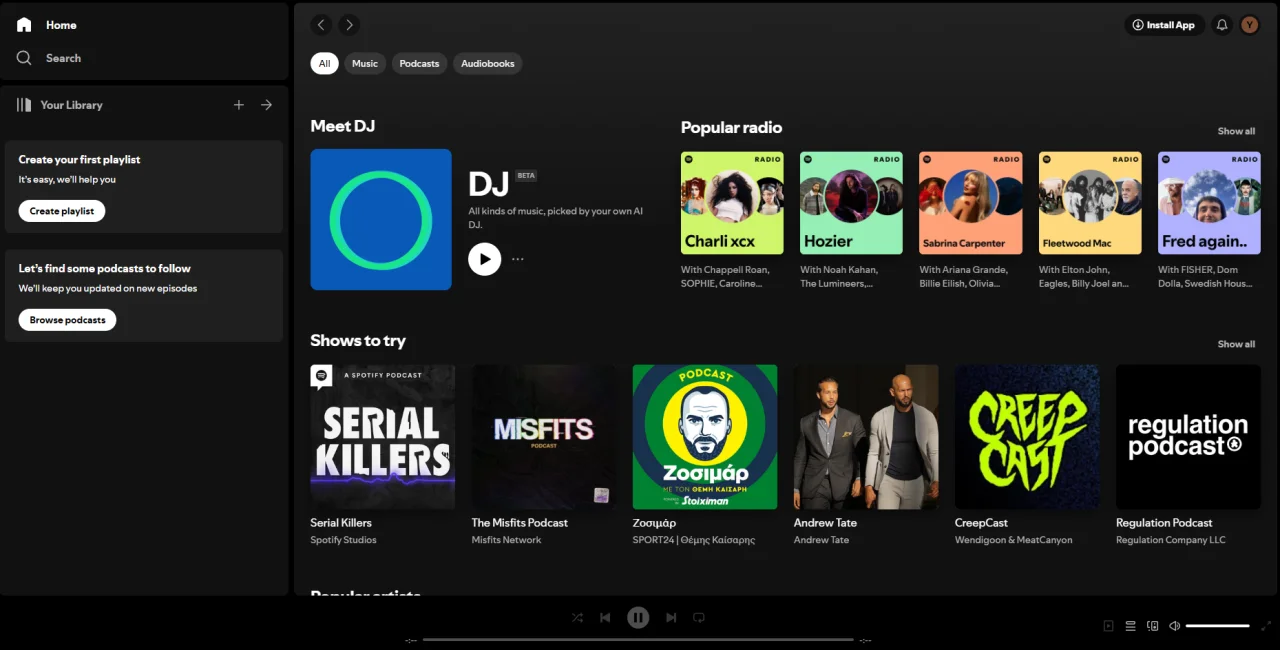Image resolution: width=1280 pixels, height=650 pixels.
Task: Click plus icon to create playlist or folder
Action: tap(238, 105)
